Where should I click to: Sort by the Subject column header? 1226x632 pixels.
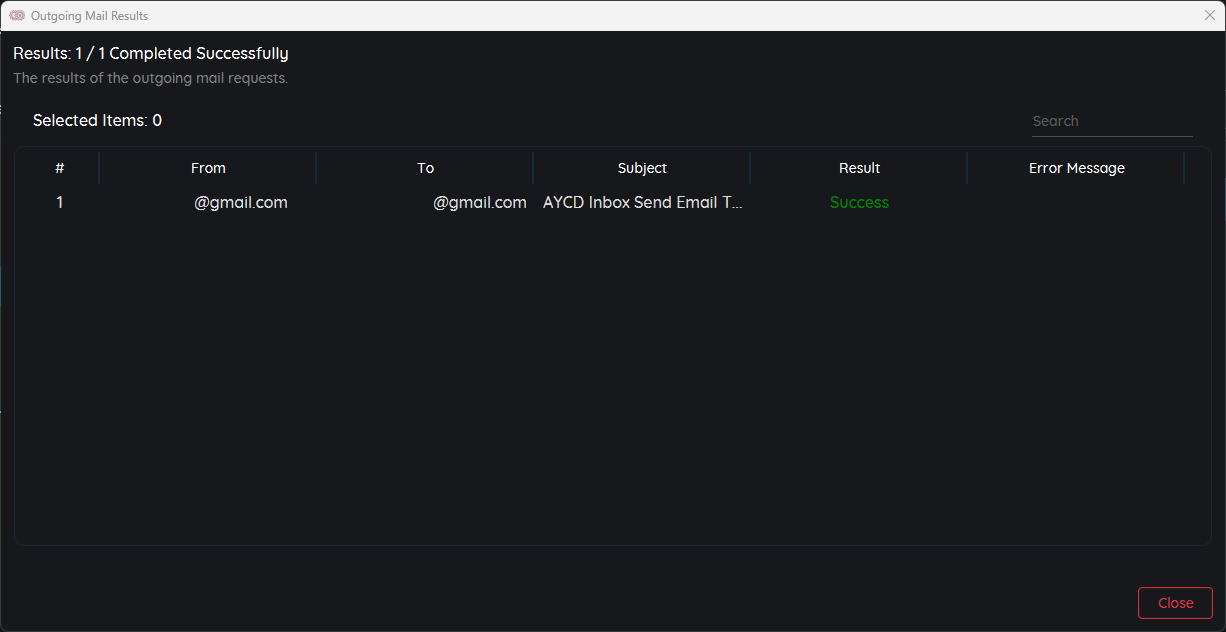(x=642, y=168)
